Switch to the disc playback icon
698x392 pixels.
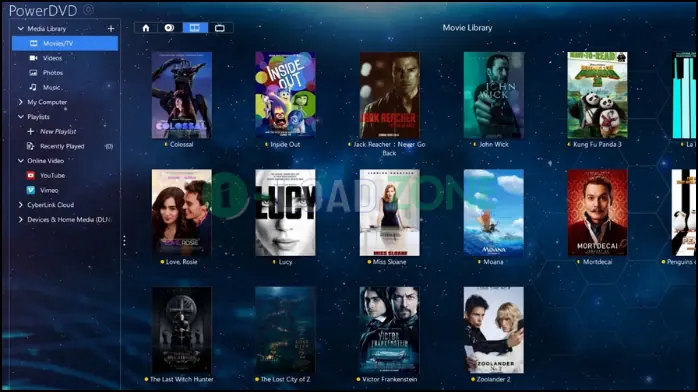click(170, 28)
